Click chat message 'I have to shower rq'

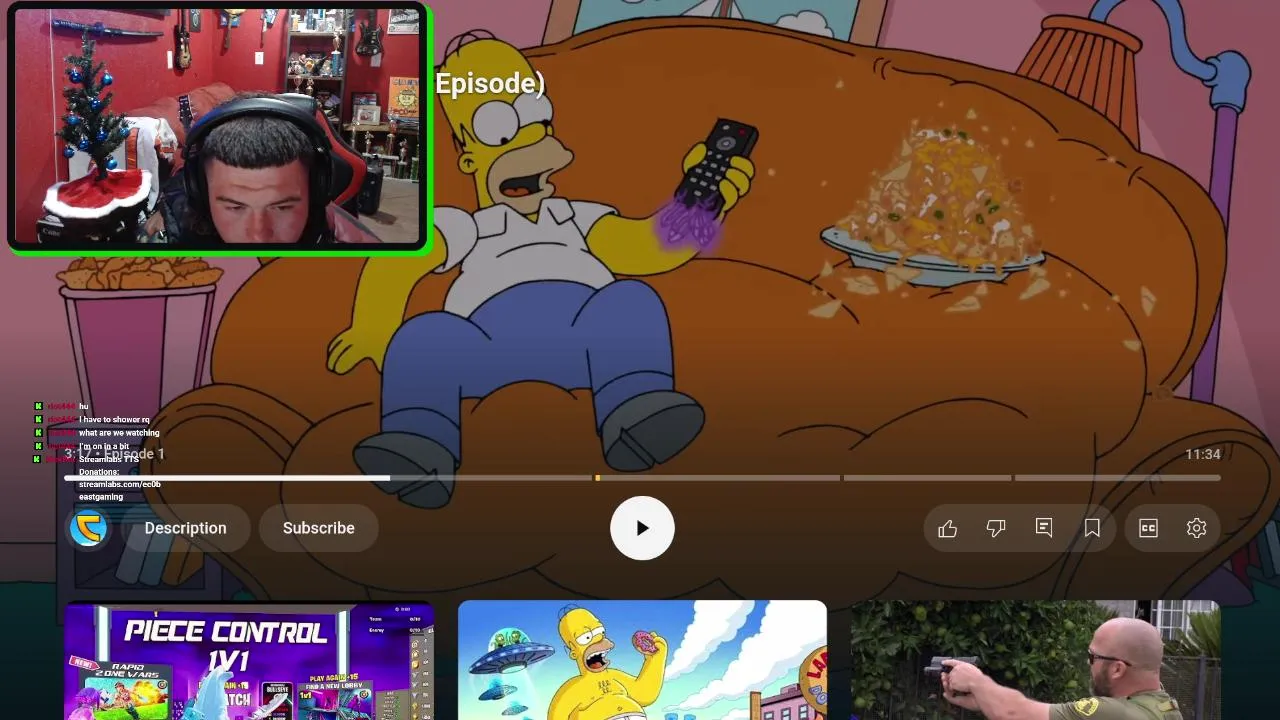coord(114,420)
